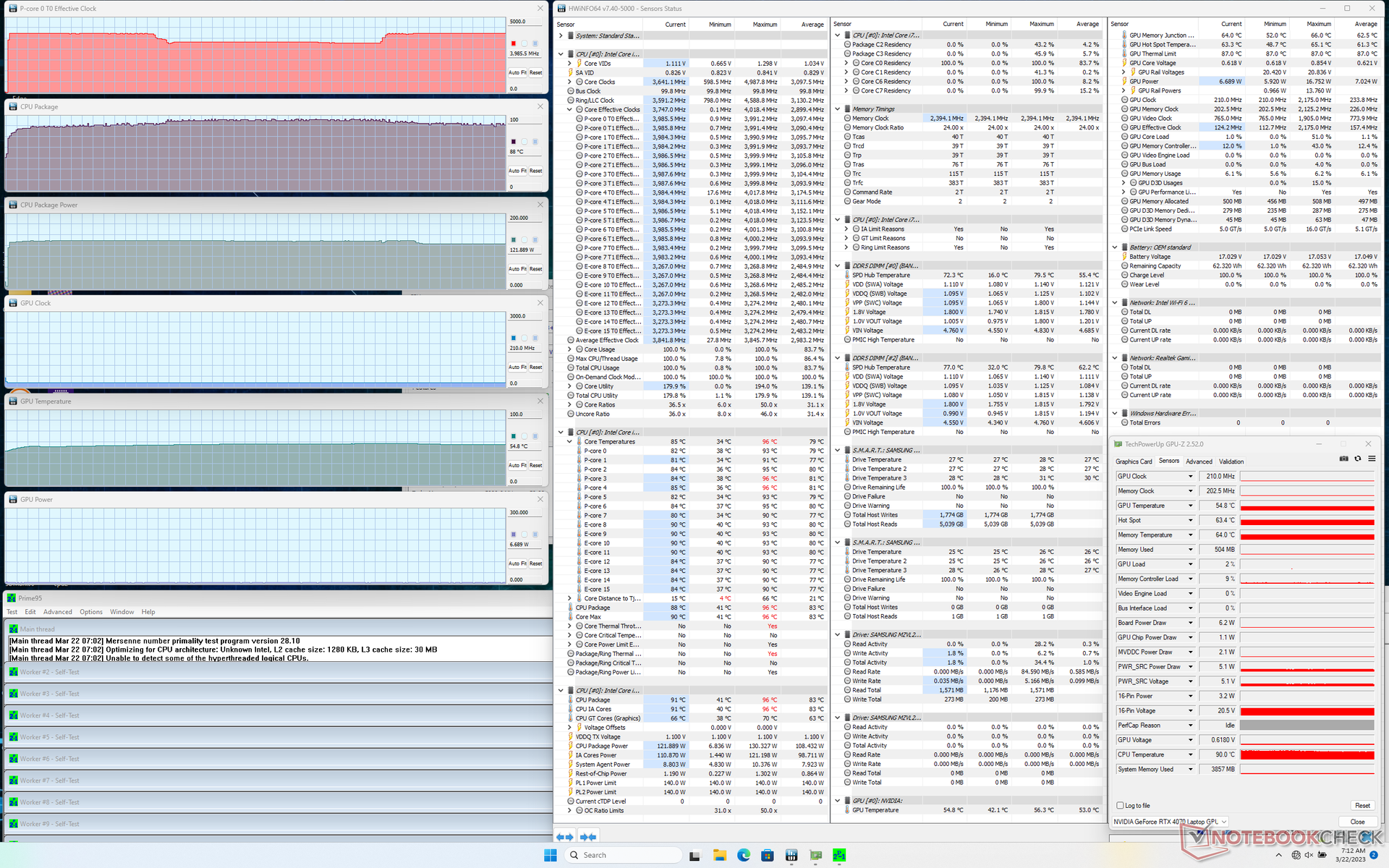Screen dimensions: 1389x868
Task: Click CPU Package graph window icon
Action: [13, 106]
